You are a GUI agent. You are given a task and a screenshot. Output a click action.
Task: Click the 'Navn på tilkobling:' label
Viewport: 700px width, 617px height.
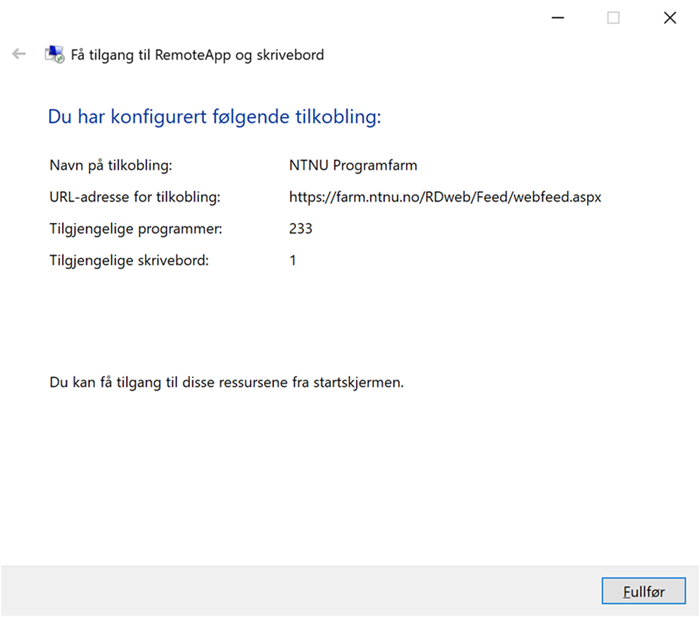[111, 166]
